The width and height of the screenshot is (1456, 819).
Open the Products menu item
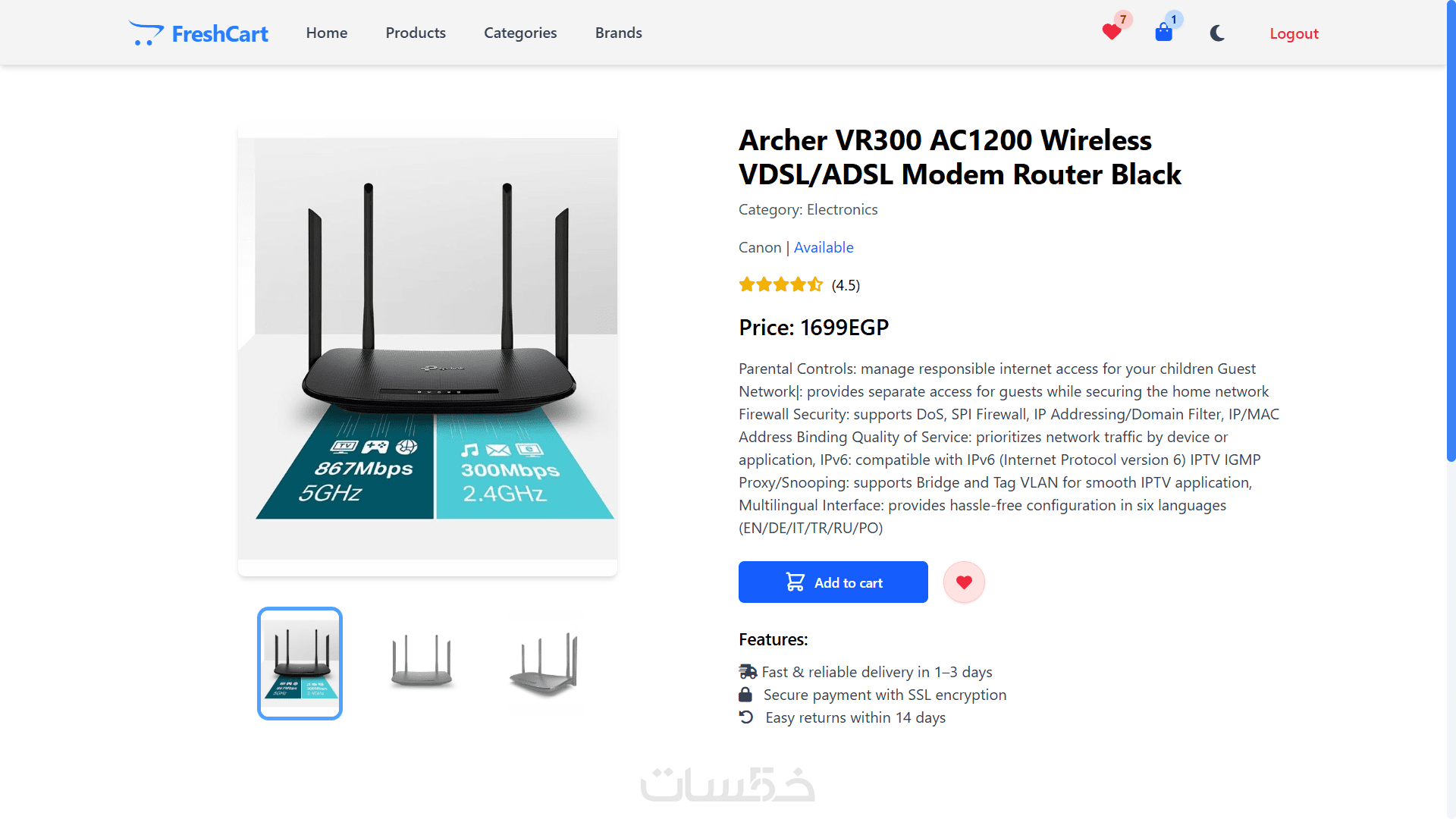[416, 33]
